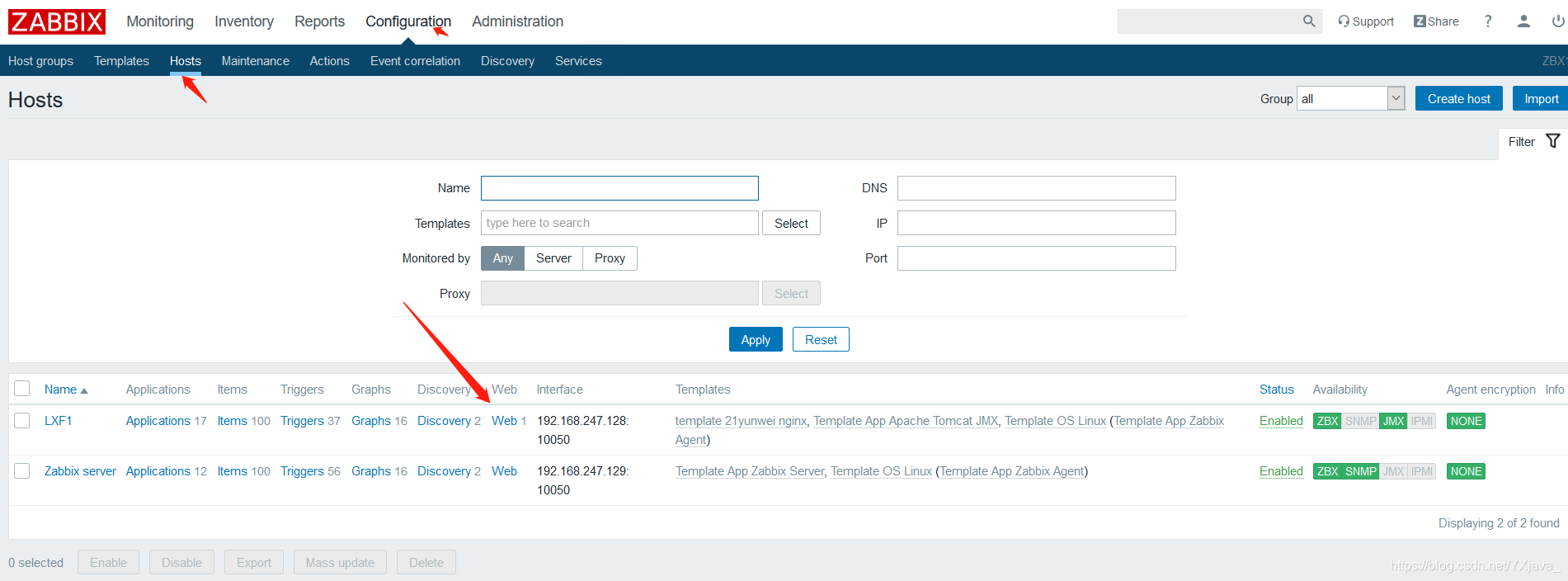The width and height of the screenshot is (1568, 581).
Task: Click the Import button
Action: coord(1541,98)
